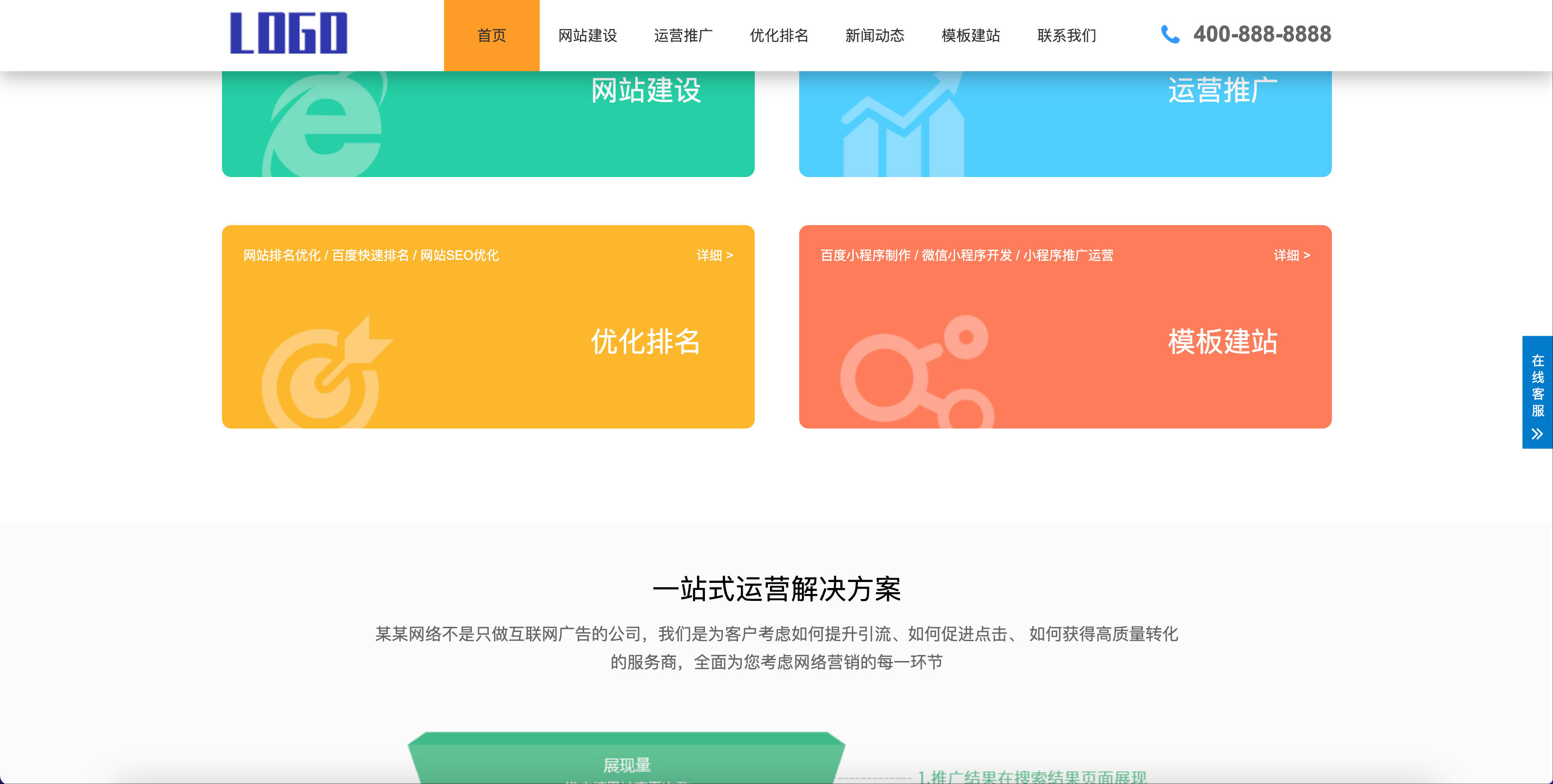Screen dimensions: 1553x784
Task: Click the 一站式运营解决方案 section heading
Action: tap(776, 589)
